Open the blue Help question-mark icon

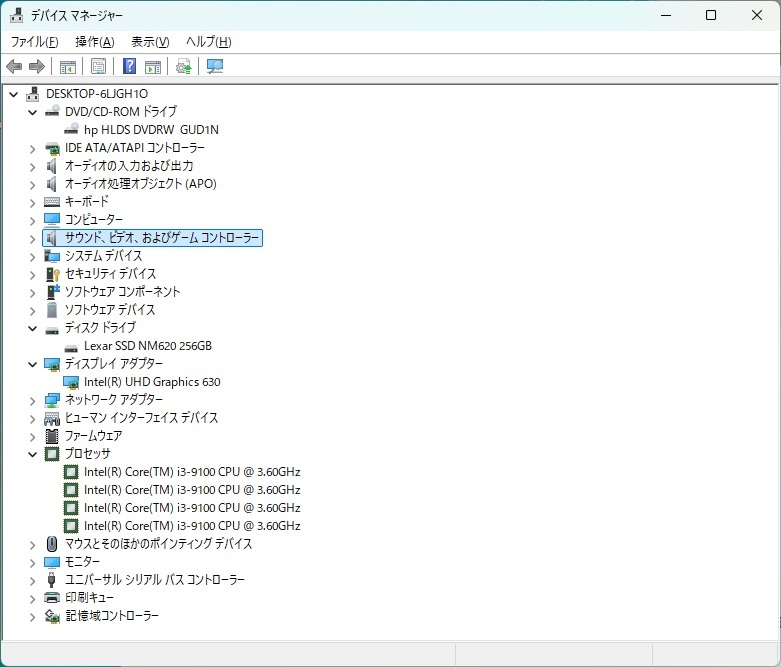click(x=130, y=66)
